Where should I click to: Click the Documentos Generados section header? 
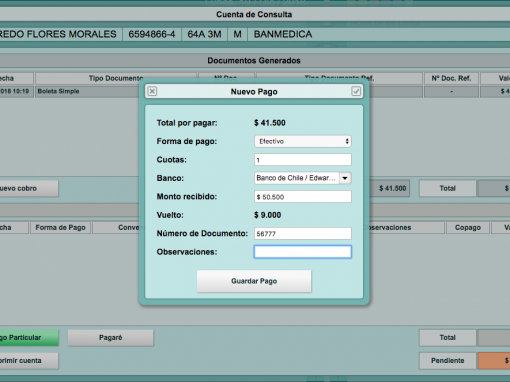click(x=254, y=61)
